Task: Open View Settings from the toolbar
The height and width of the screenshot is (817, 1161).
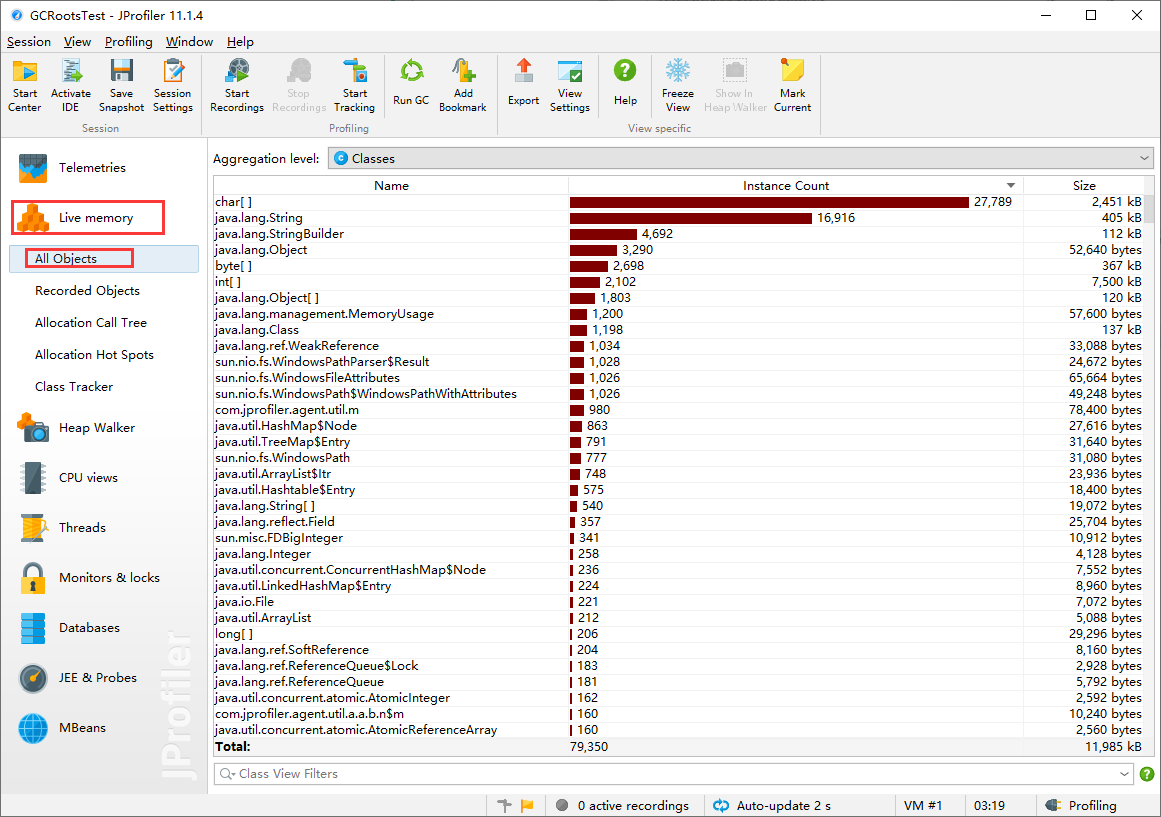Action: [569, 86]
